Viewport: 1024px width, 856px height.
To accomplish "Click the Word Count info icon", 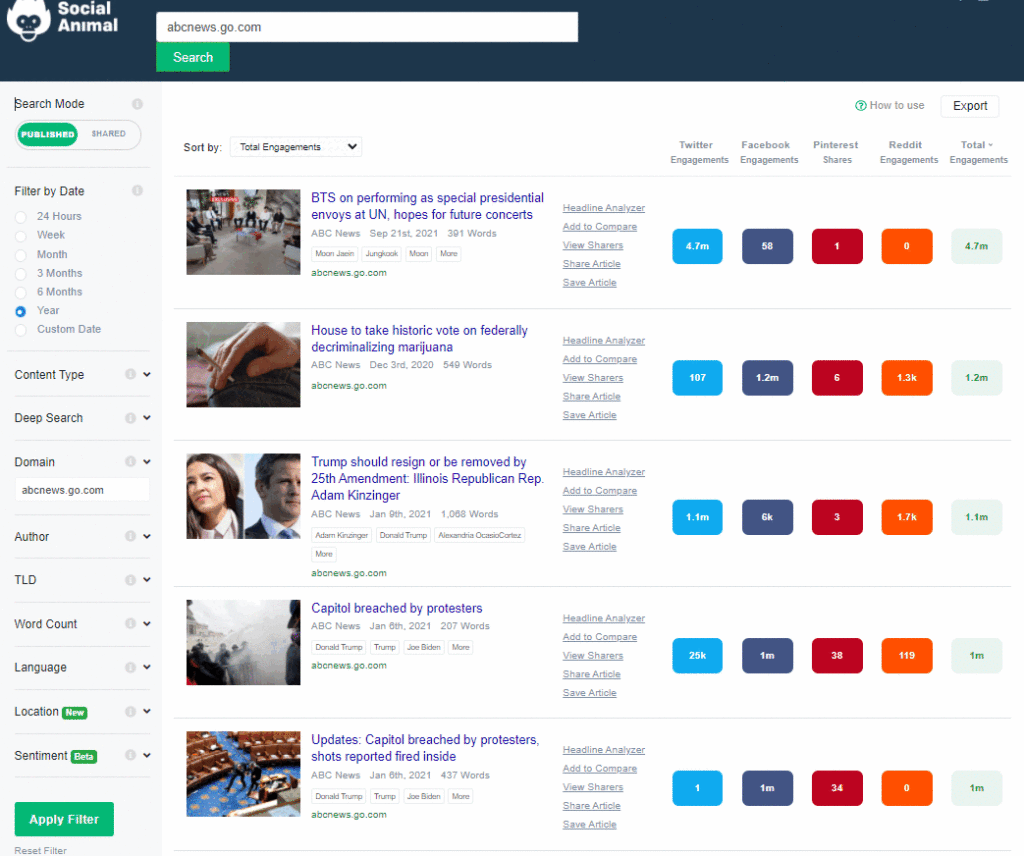I will tap(131, 624).
